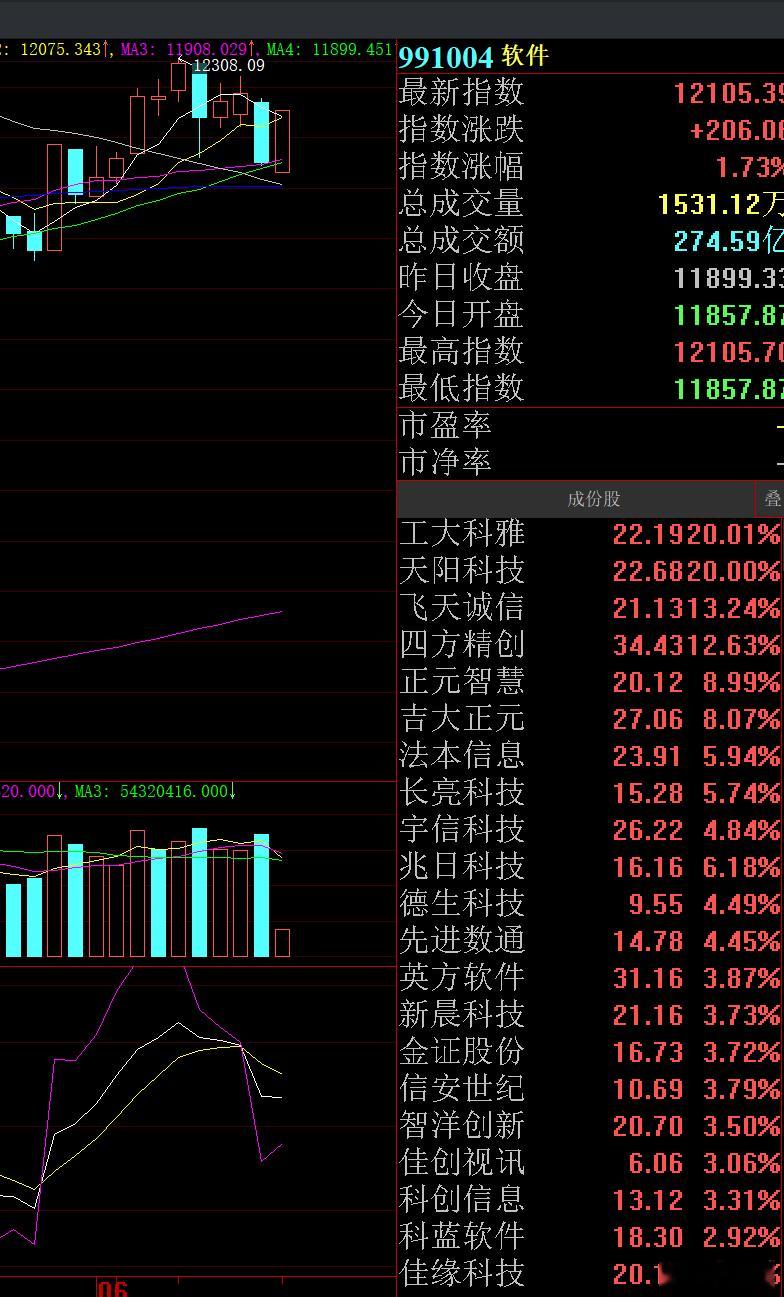Open the 长亮科技 stock row
784x1297 pixels.
pos(590,793)
